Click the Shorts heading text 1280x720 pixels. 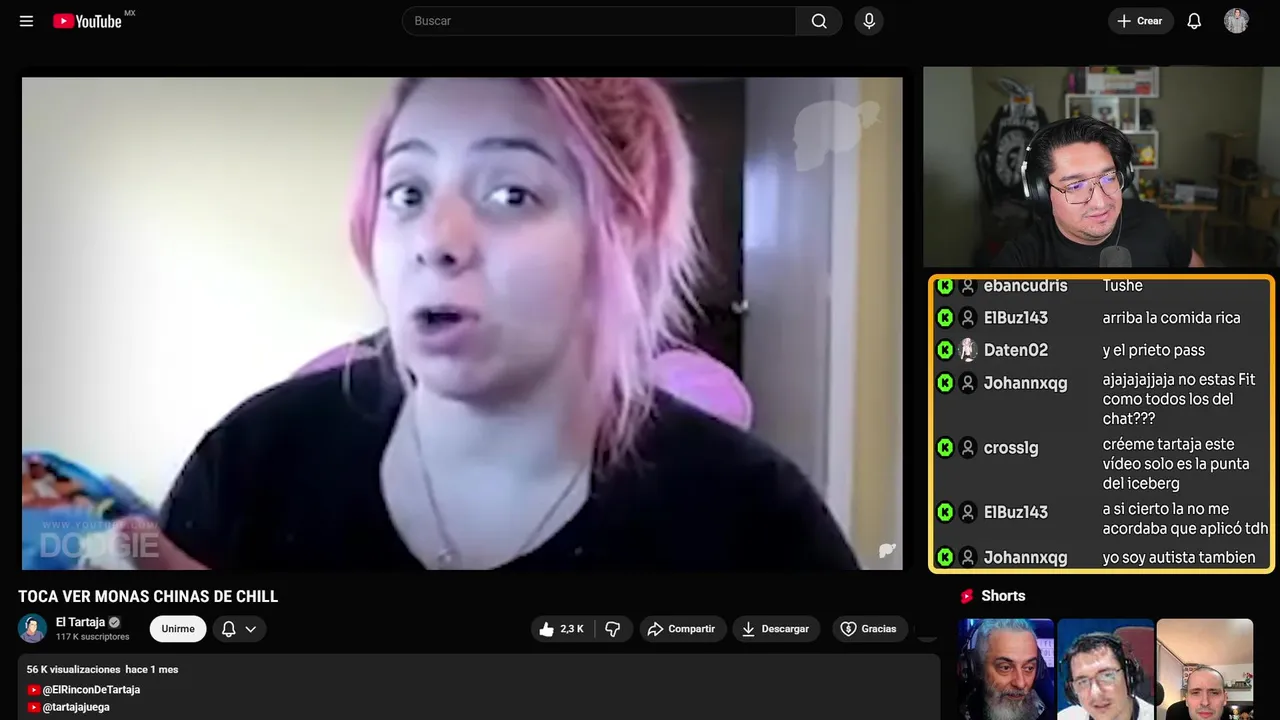click(1003, 596)
